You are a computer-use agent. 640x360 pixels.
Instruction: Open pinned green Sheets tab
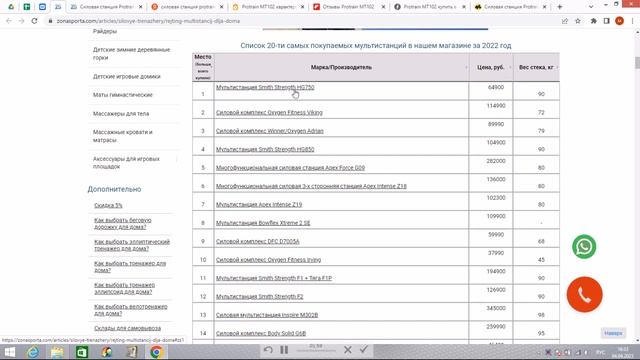coord(27,7)
